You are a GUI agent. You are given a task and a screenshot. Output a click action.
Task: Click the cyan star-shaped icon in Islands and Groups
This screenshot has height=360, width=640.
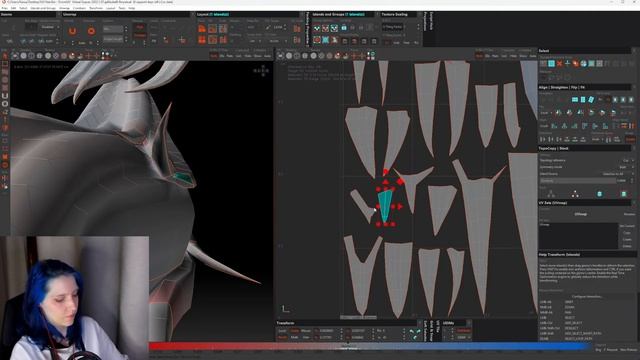click(325, 40)
